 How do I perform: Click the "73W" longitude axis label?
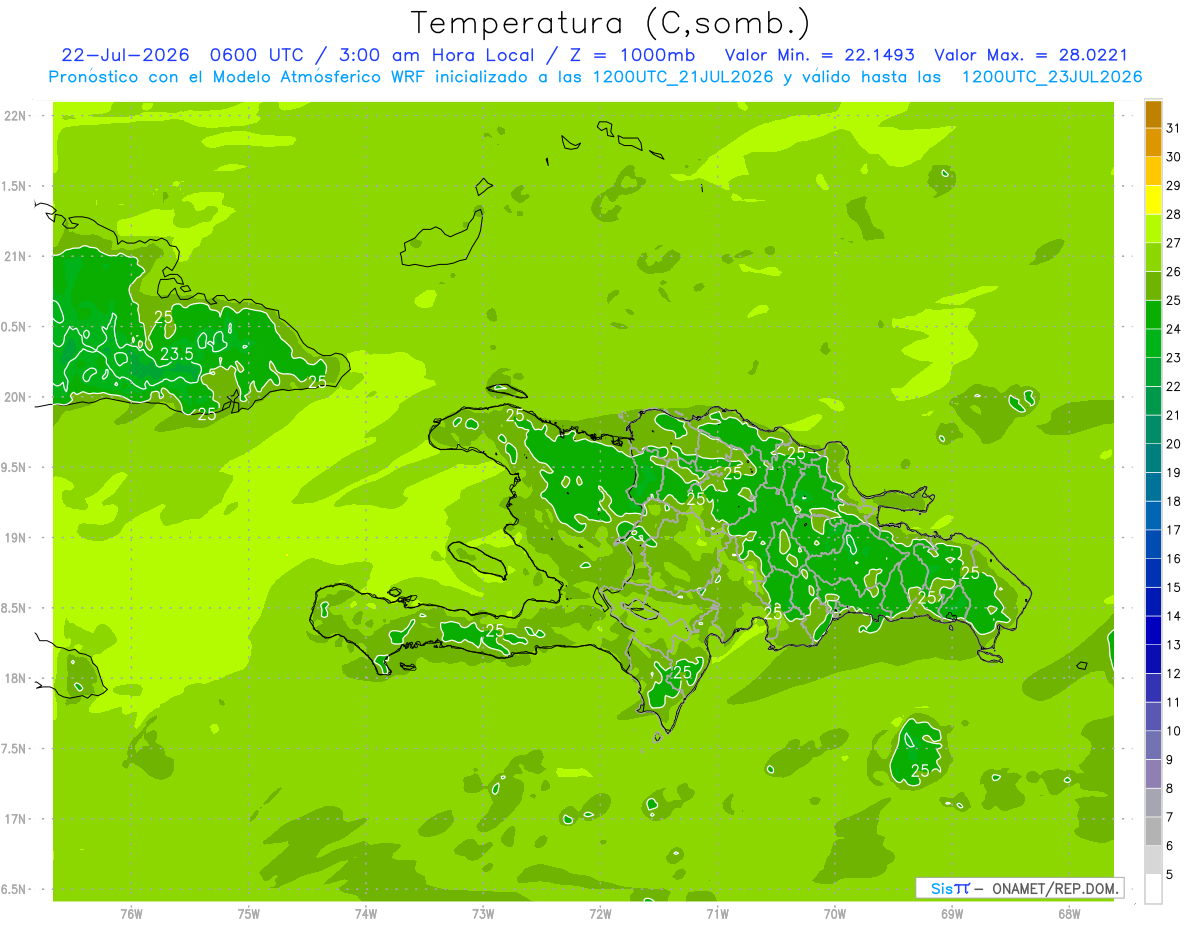coord(483,913)
